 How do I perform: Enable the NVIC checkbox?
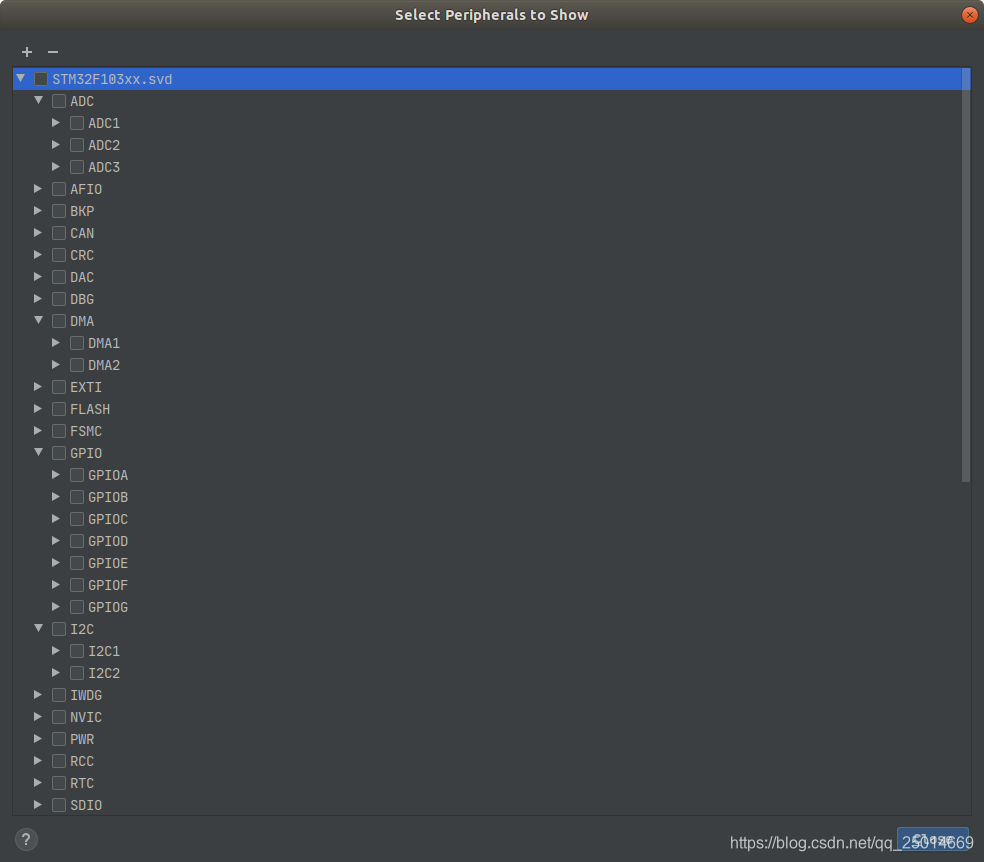coord(59,716)
